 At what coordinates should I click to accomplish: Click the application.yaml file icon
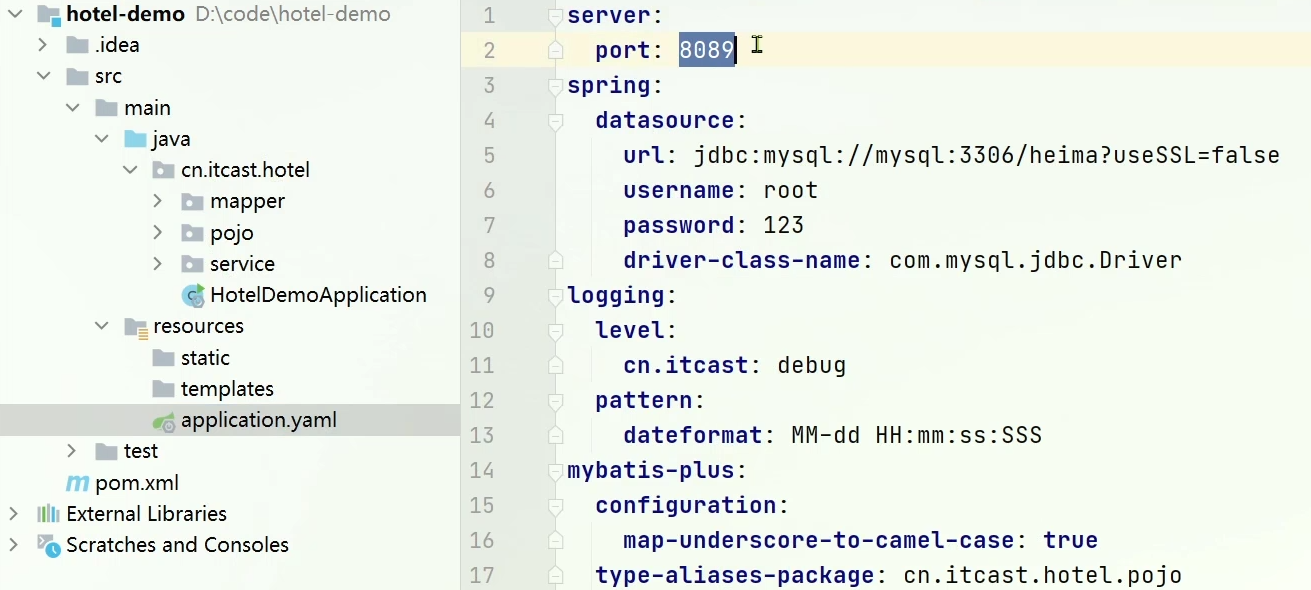pos(164,421)
